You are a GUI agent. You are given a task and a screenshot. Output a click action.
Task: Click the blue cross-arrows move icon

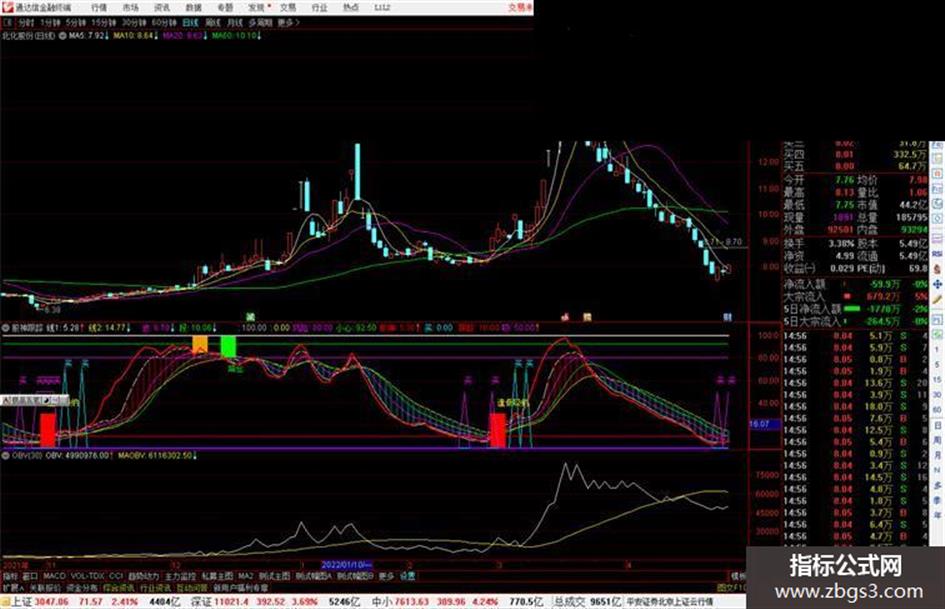pyautogui.click(x=937, y=283)
